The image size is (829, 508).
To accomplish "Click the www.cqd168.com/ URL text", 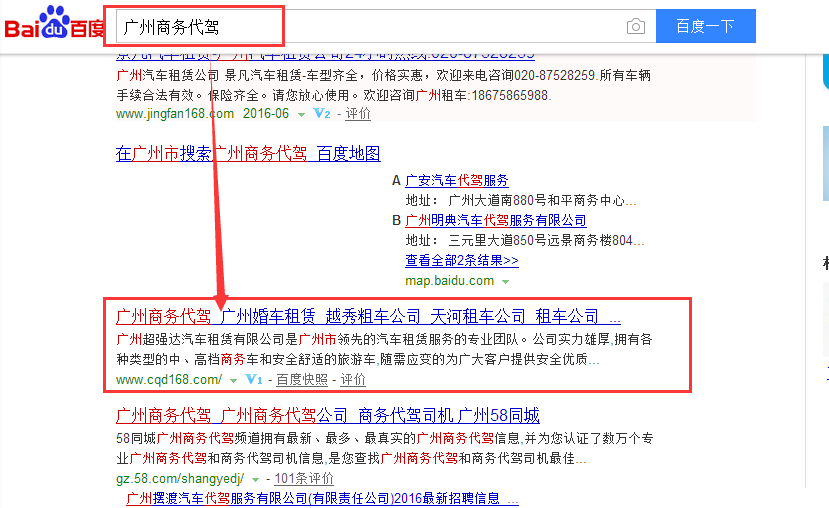I will click(169, 380).
